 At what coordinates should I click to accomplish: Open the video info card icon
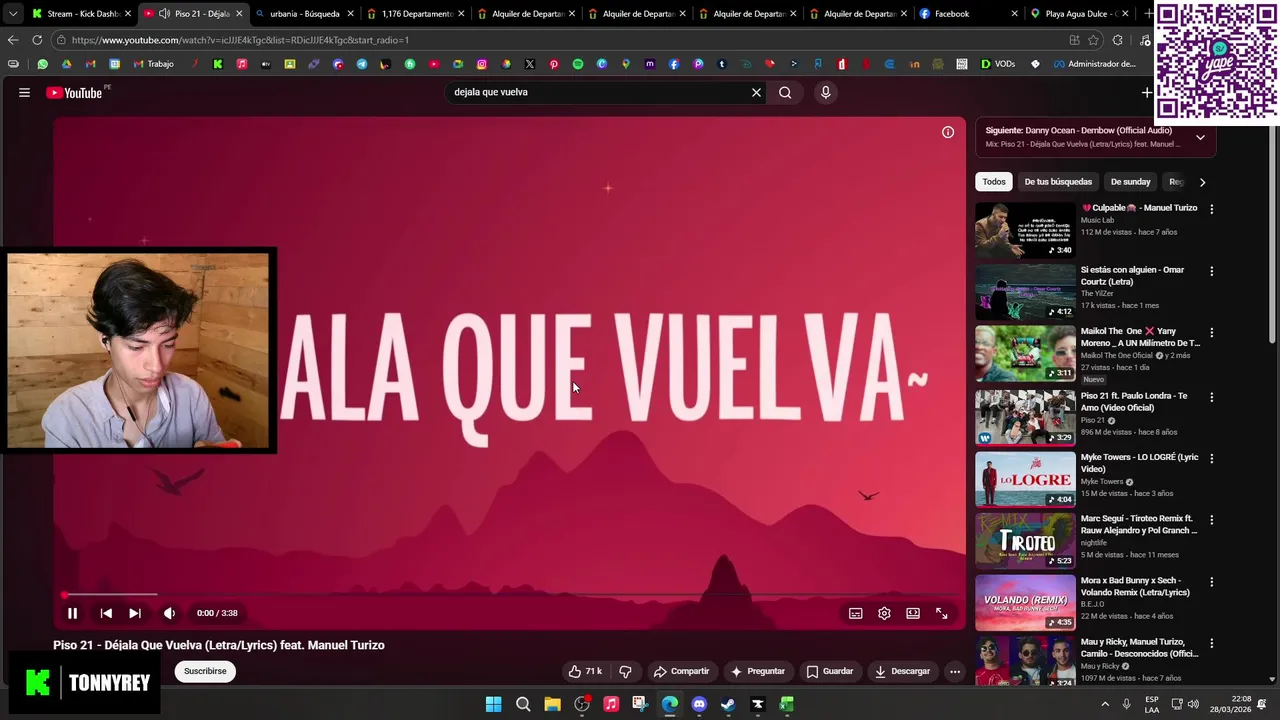[x=948, y=132]
